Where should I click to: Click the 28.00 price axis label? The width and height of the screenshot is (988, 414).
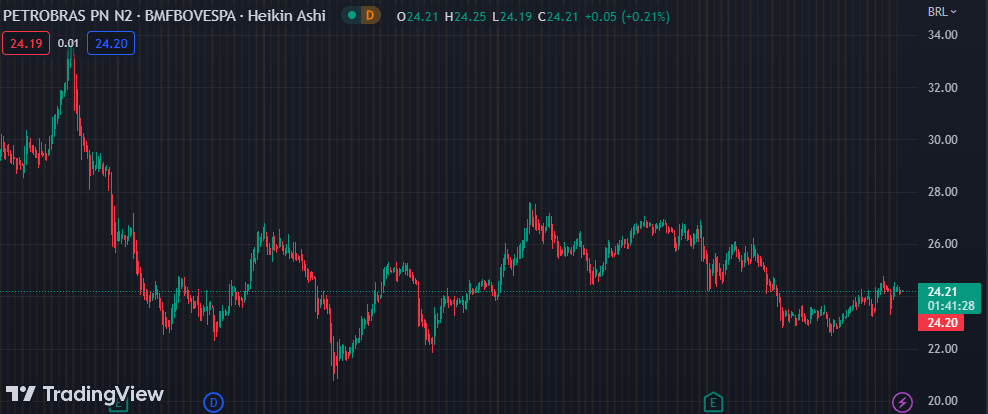point(943,192)
